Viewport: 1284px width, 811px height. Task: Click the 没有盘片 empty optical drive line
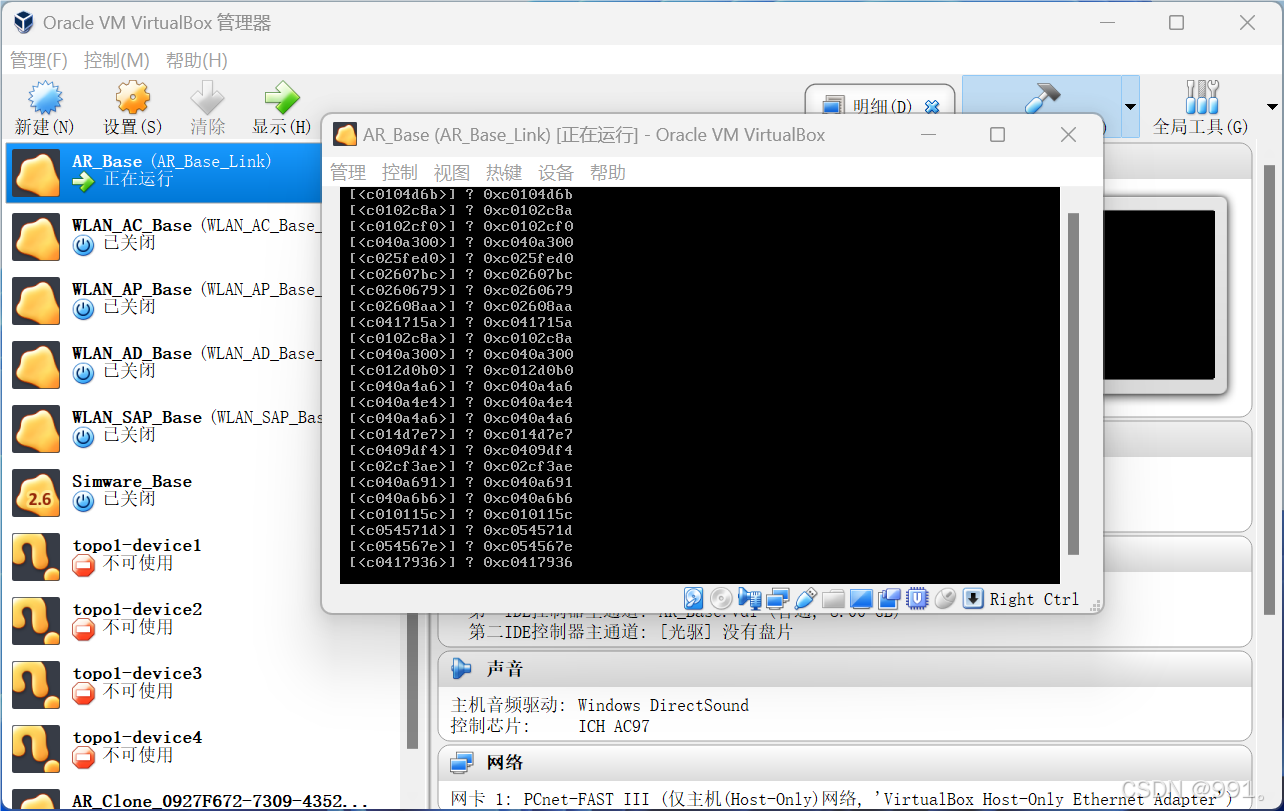point(630,632)
